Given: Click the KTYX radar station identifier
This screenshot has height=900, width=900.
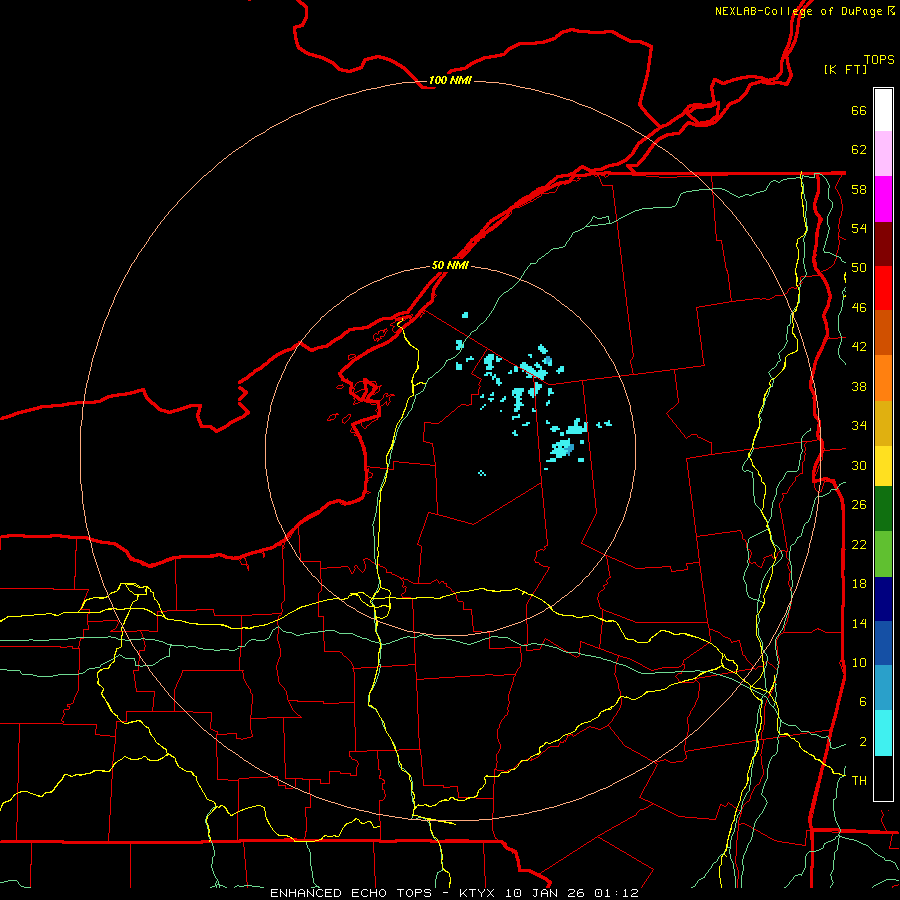Looking at the screenshot, I should click(476, 893).
